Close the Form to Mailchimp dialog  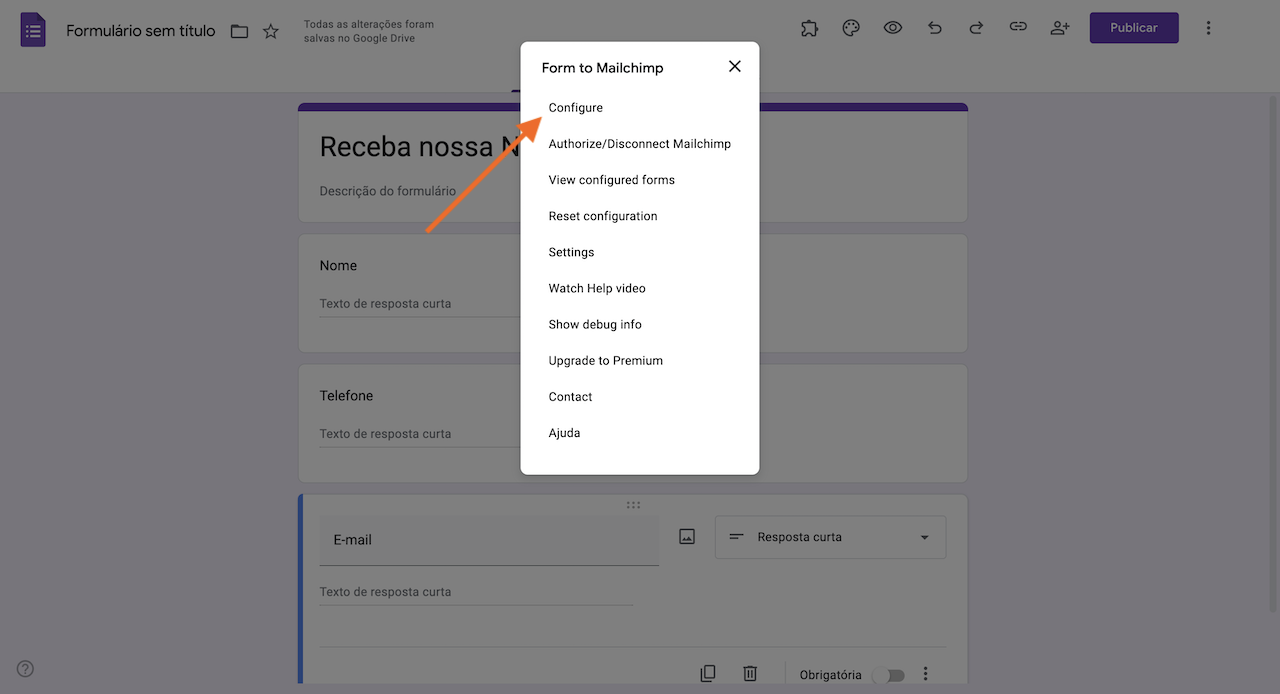pos(735,66)
